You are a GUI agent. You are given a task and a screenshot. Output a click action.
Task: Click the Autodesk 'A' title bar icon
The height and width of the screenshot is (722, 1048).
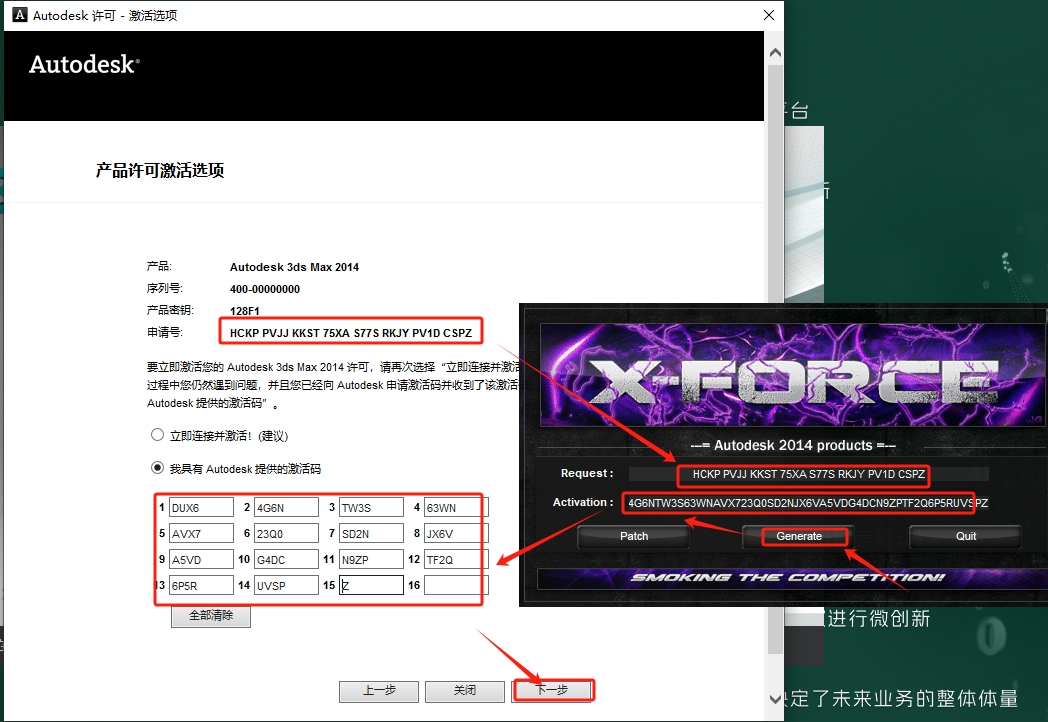coord(20,15)
